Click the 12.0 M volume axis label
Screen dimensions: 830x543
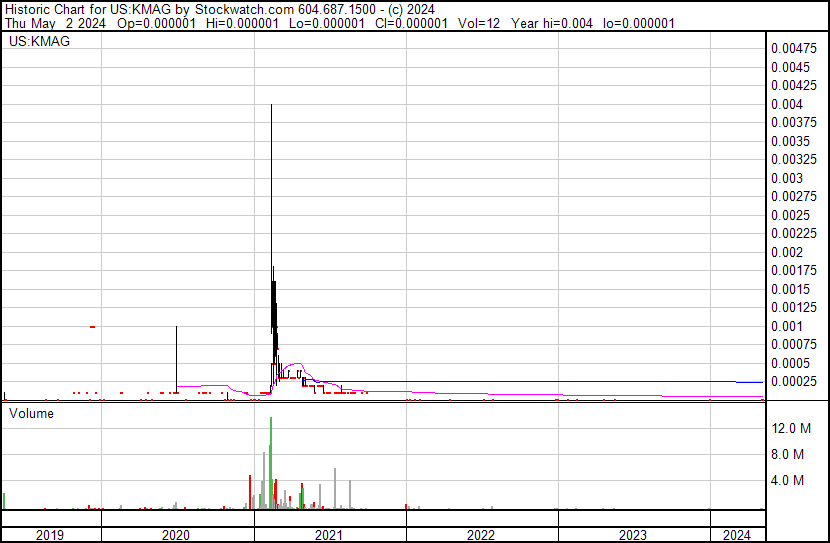[791, 428]
